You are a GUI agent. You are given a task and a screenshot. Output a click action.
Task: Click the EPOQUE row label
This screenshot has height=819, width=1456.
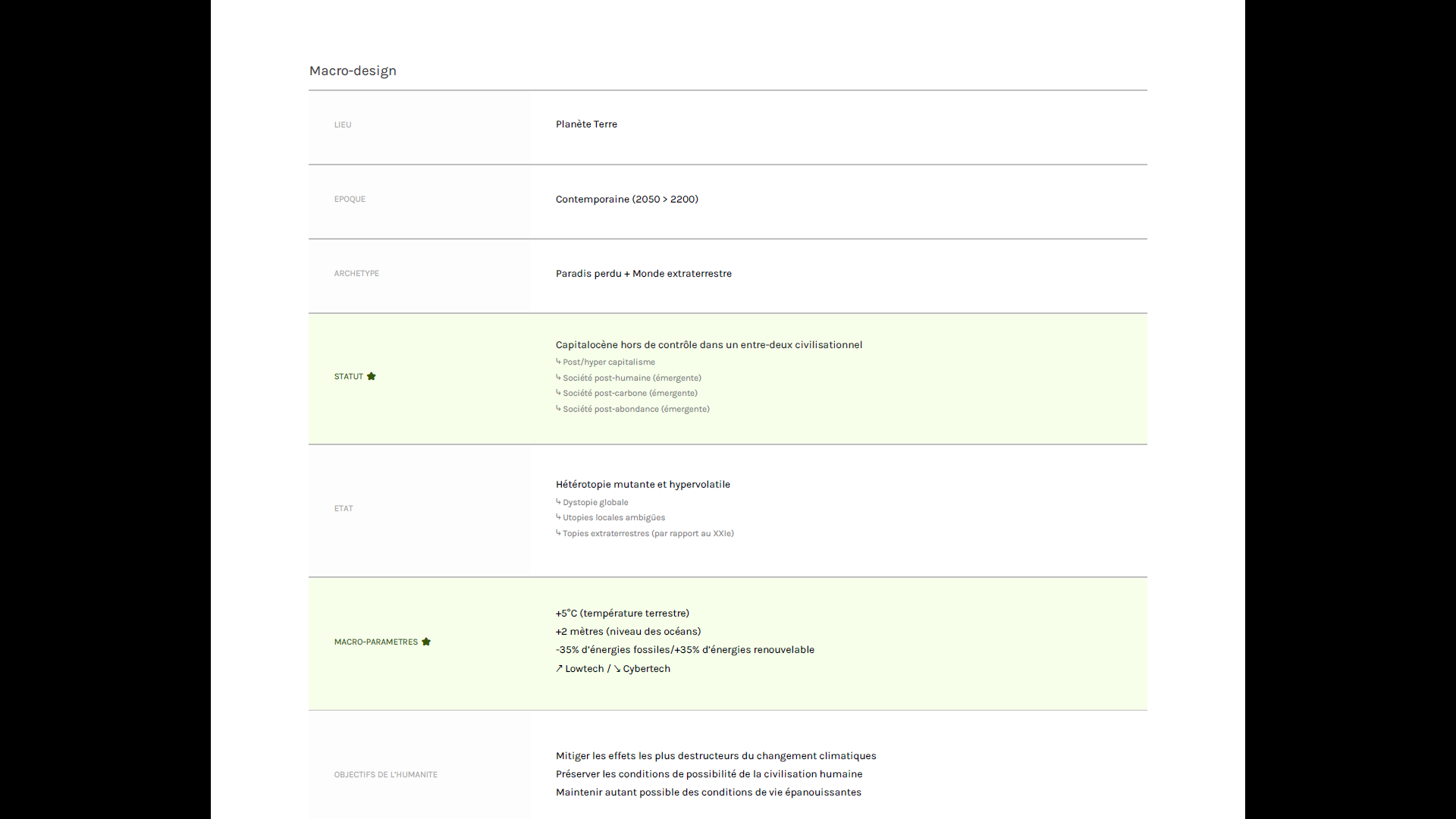[350, 199]
